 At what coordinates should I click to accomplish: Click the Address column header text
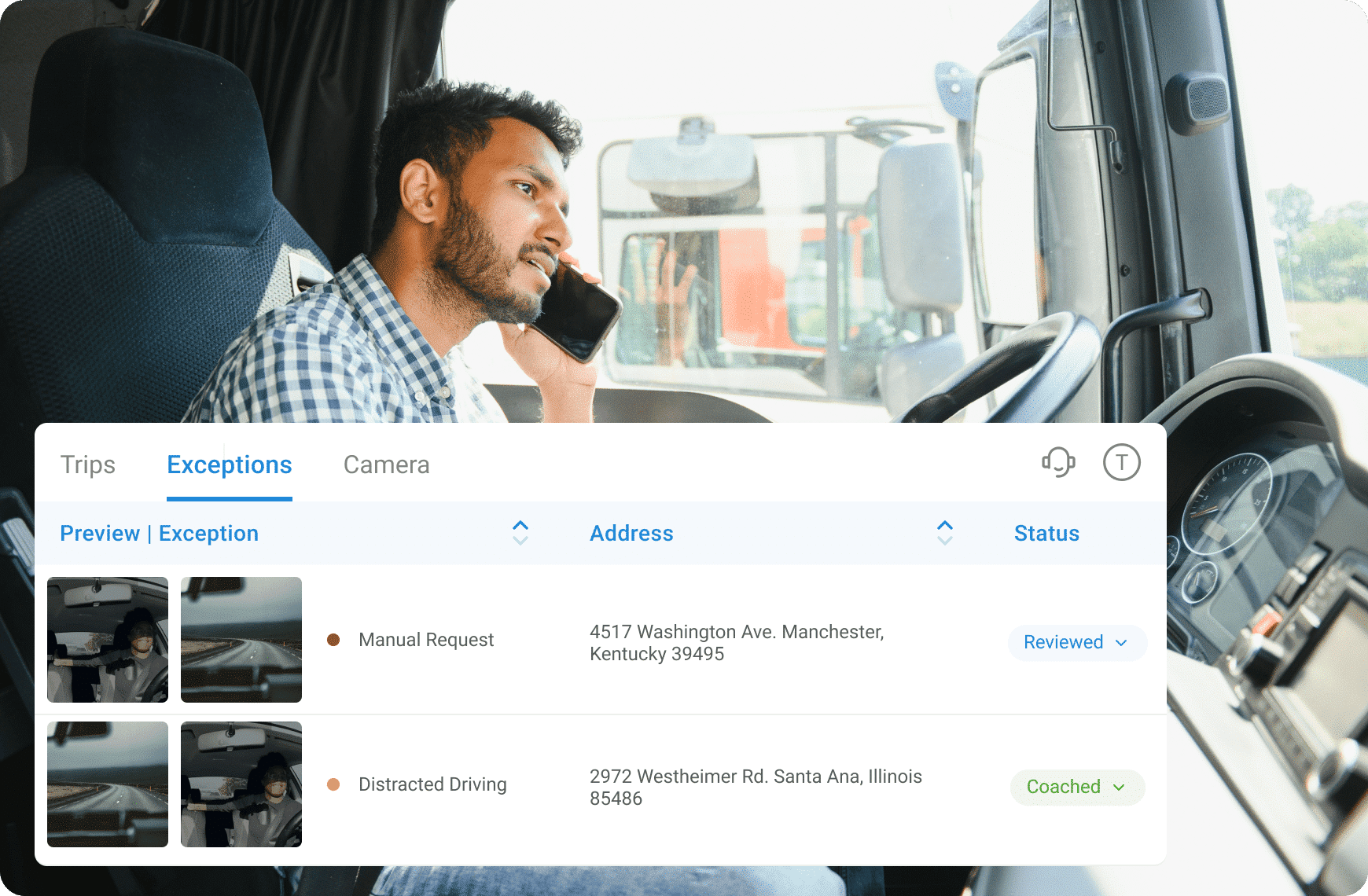(x=631, y=533)
